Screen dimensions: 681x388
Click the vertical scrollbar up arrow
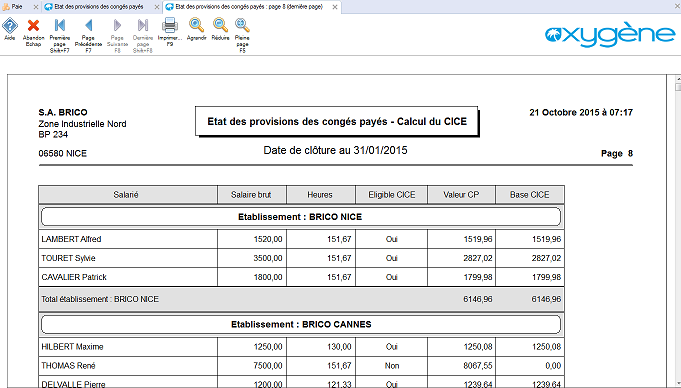(x=678, y=79)
